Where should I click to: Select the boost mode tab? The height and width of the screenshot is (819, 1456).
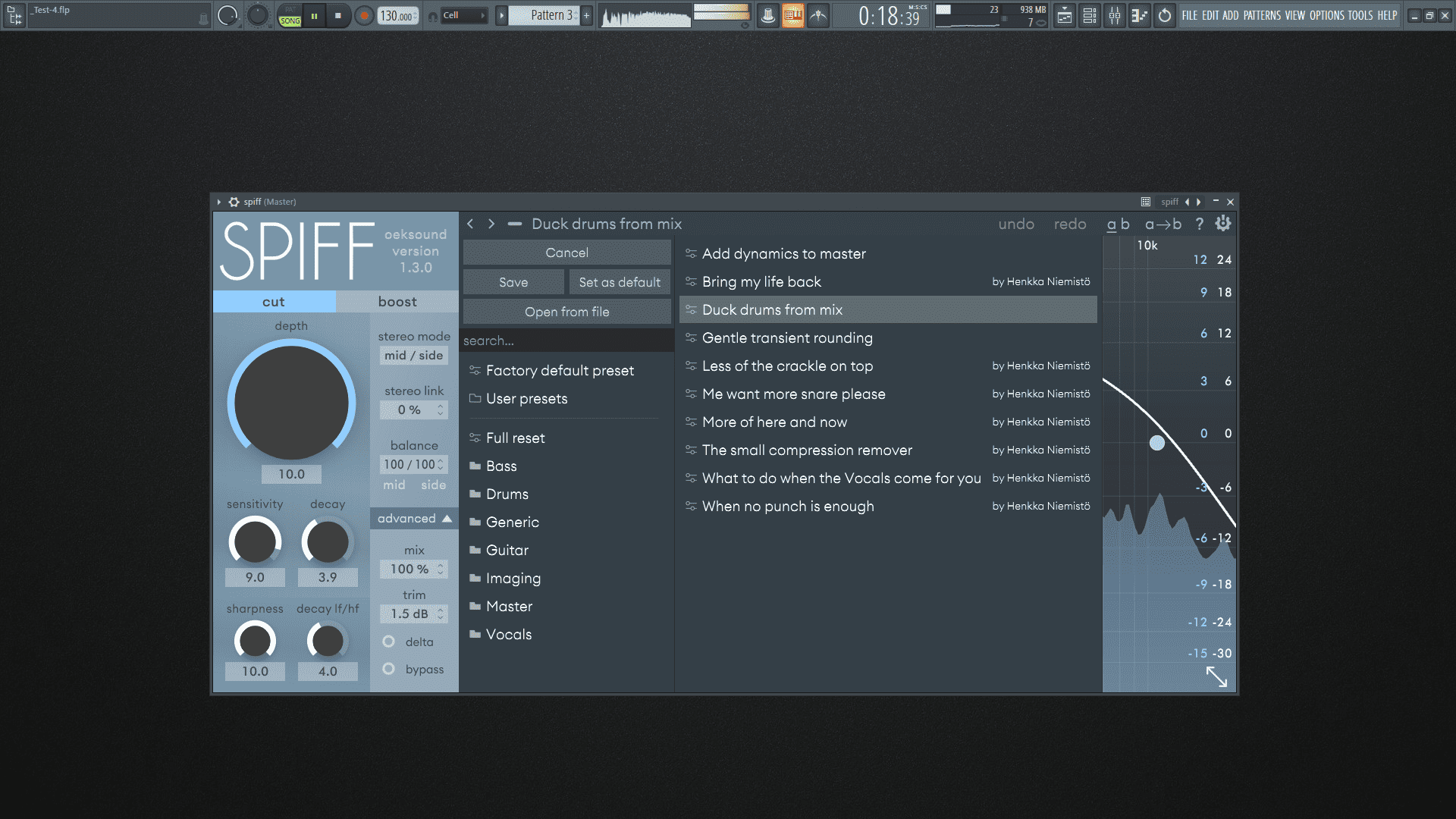click(x=397, y=302)
